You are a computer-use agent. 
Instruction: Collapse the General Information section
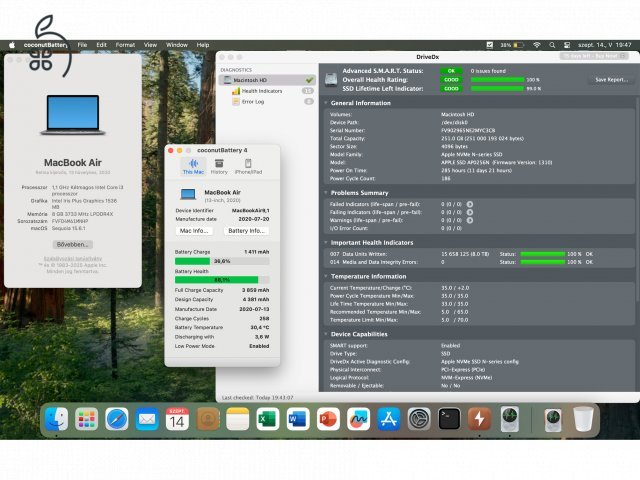(326, 103)
